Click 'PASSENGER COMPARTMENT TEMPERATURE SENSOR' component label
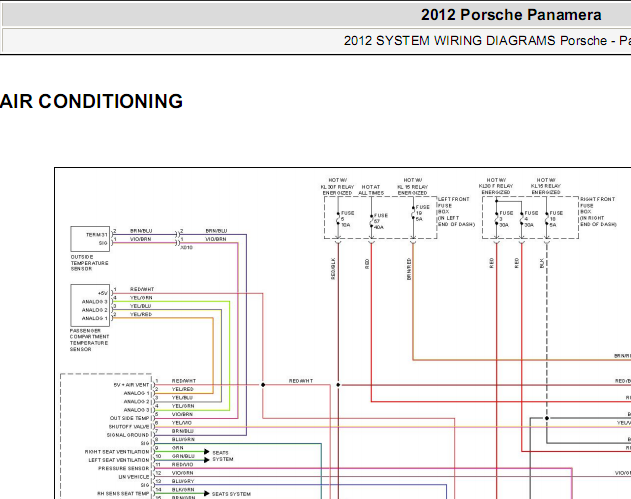The height and width of the screenshot is (499, 631). pos(89,340)
